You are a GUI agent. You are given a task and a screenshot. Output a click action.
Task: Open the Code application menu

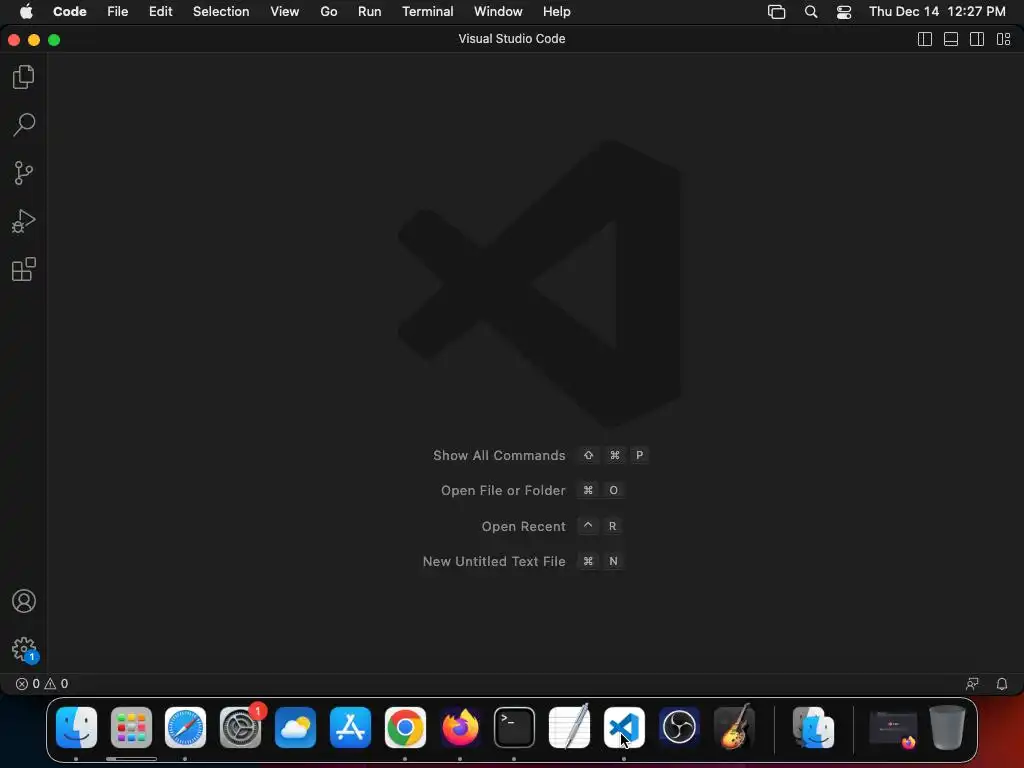coord(70,12)
